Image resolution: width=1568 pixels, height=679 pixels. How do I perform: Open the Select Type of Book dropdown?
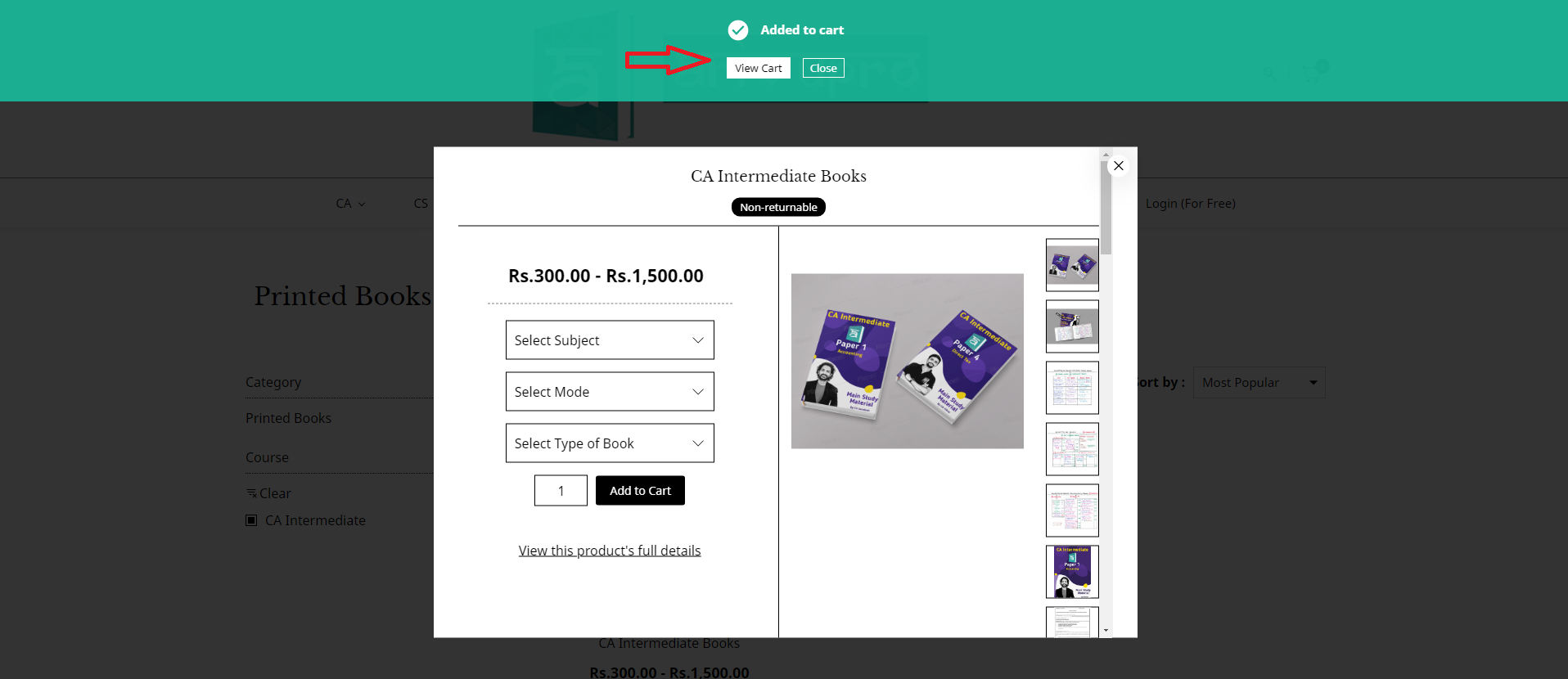(610, 443)
